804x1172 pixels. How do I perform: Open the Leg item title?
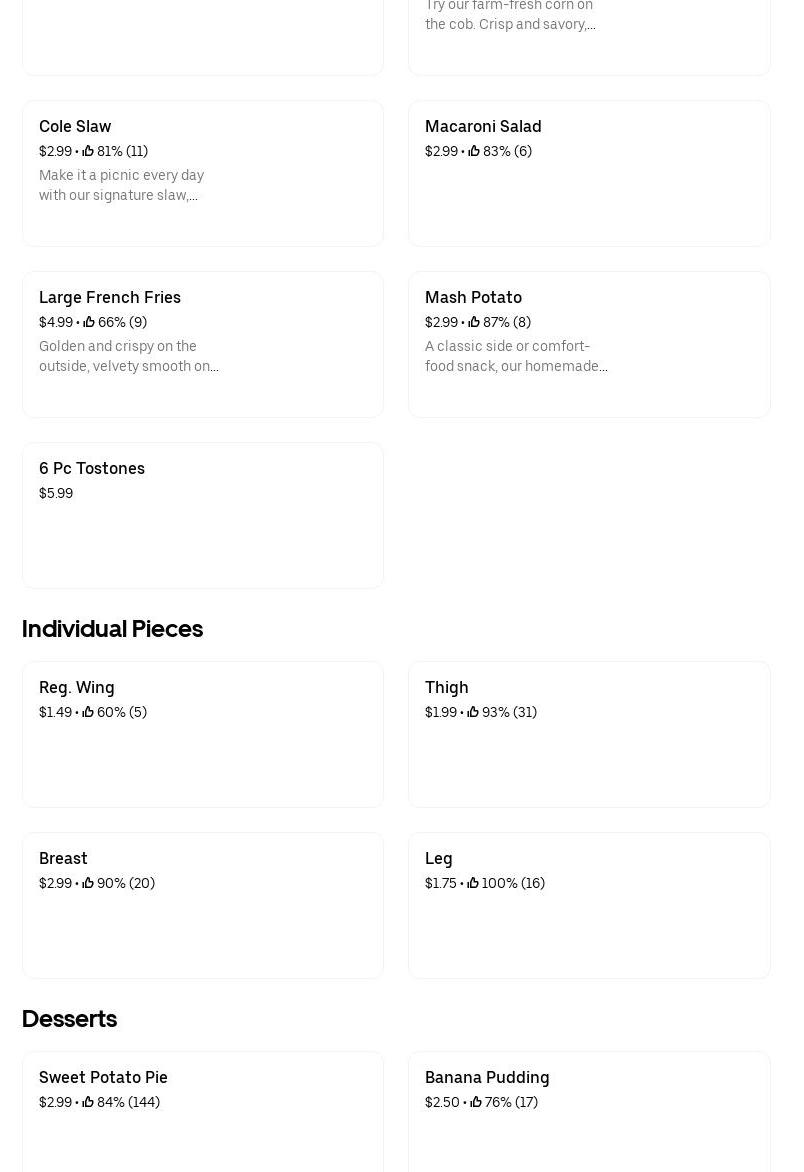click(x=439, y=858)
